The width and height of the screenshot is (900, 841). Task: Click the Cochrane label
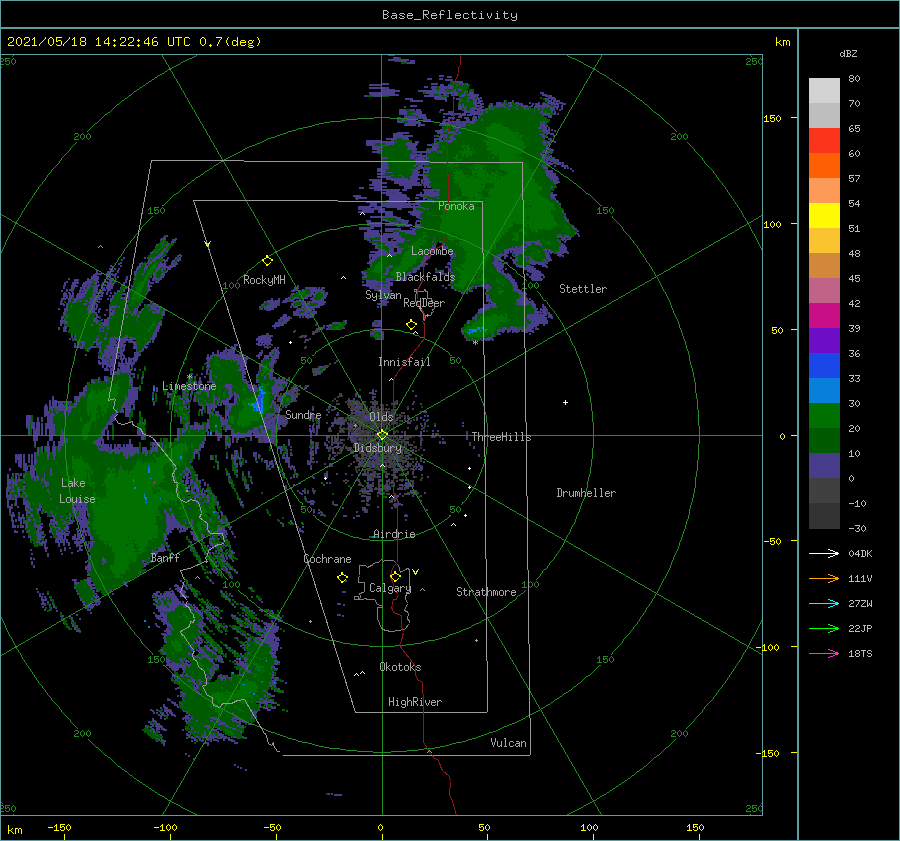[327, 559]
